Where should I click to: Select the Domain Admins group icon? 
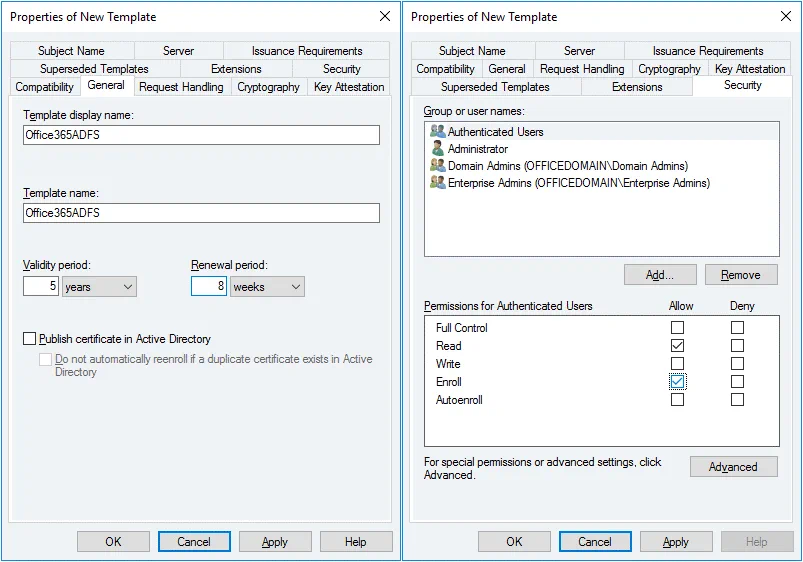pos(437,166)
